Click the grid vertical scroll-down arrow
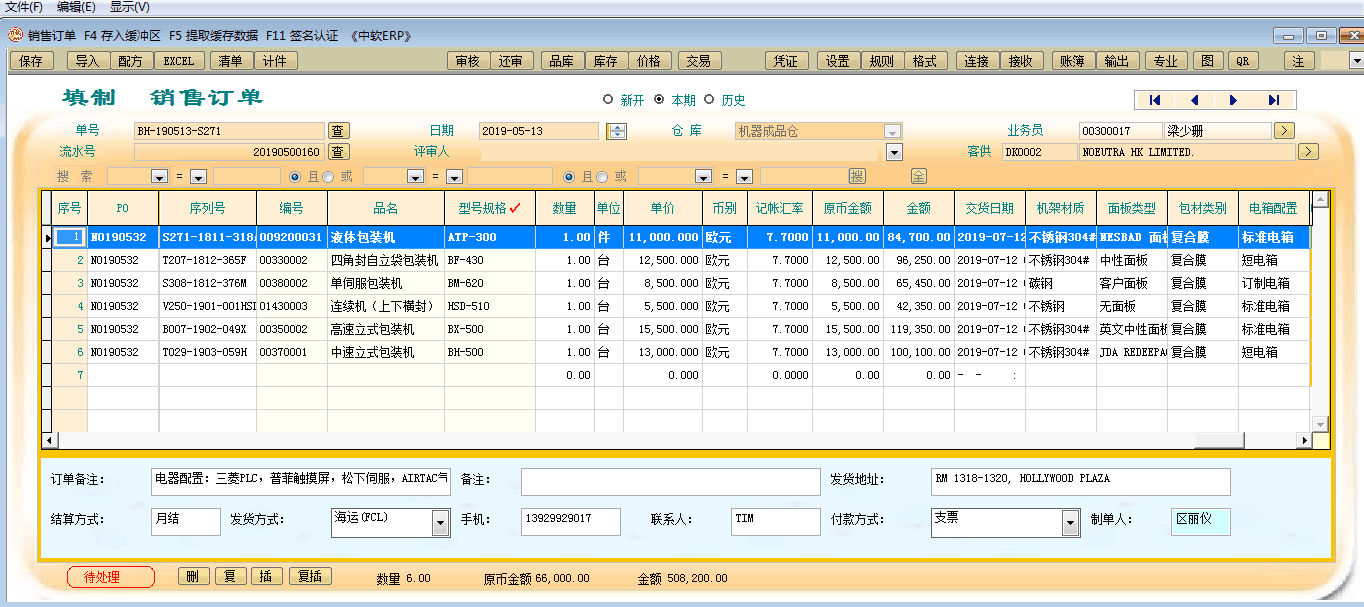 (x=1320, y=423)
